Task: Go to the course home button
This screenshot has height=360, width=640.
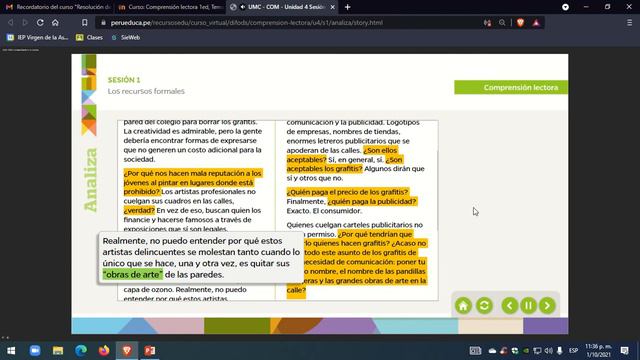Action: 463,305
